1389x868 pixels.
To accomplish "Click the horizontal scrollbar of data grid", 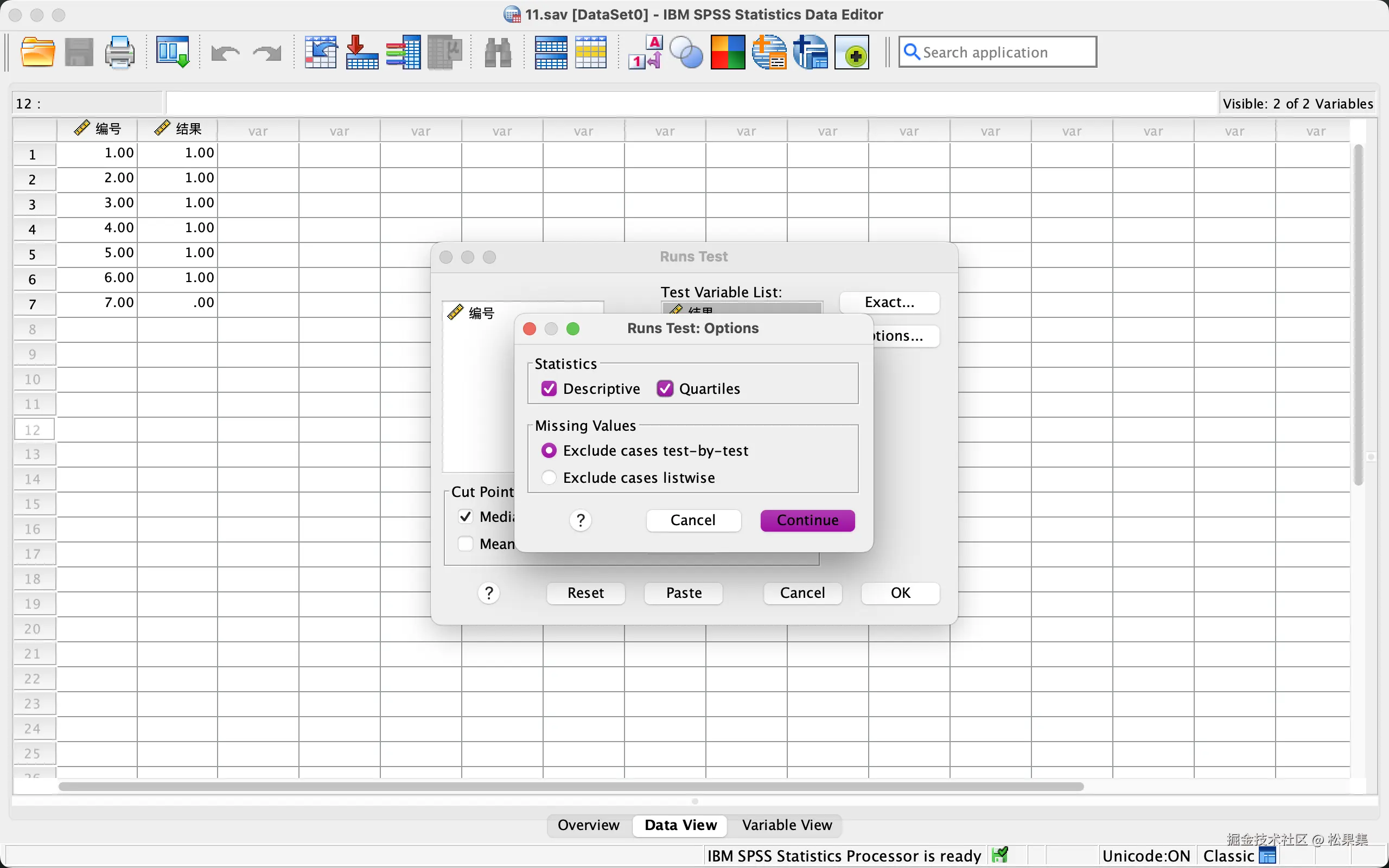I will pos(571,786).
